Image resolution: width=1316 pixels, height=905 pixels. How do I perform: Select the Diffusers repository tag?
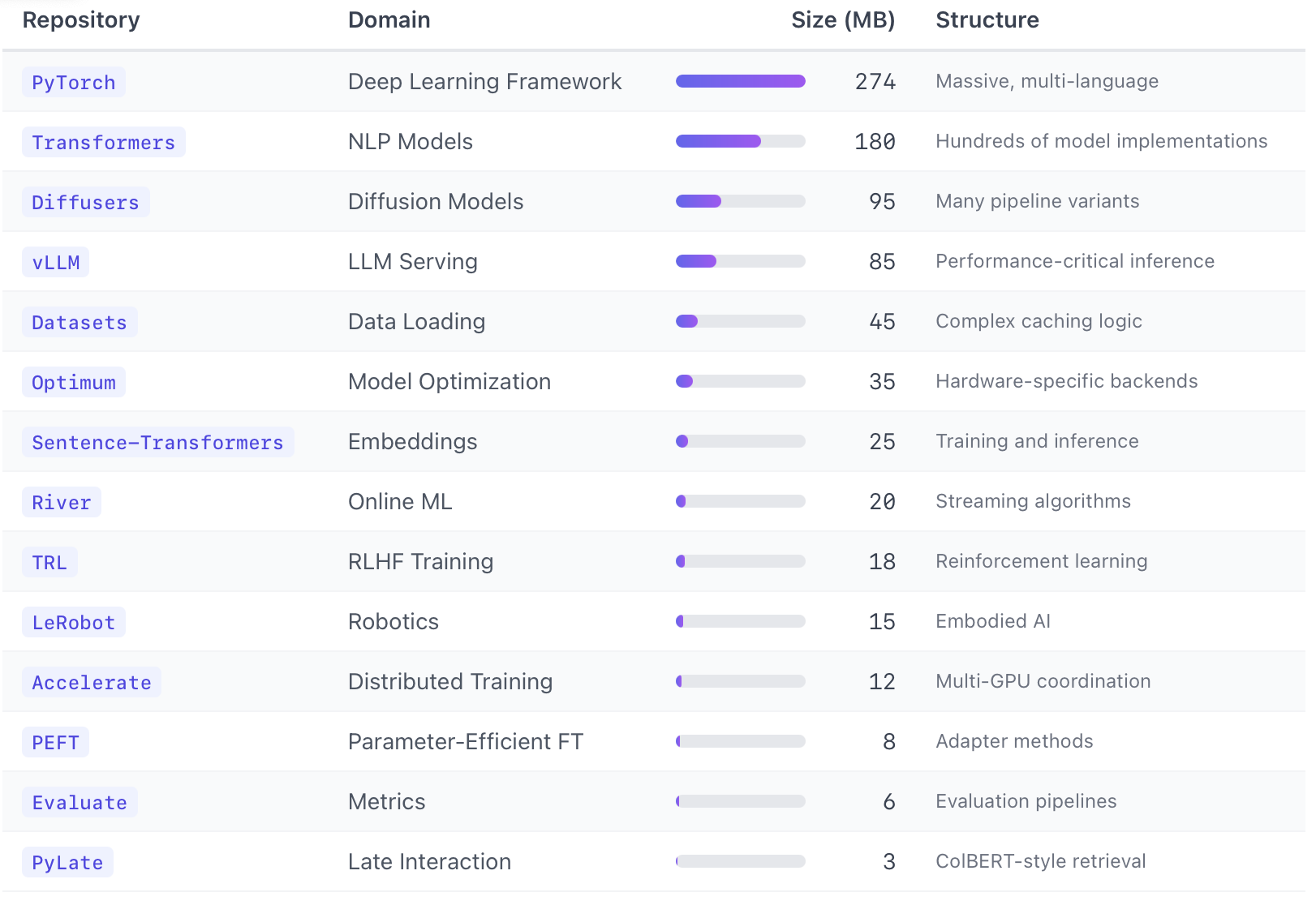click(86, 202)
